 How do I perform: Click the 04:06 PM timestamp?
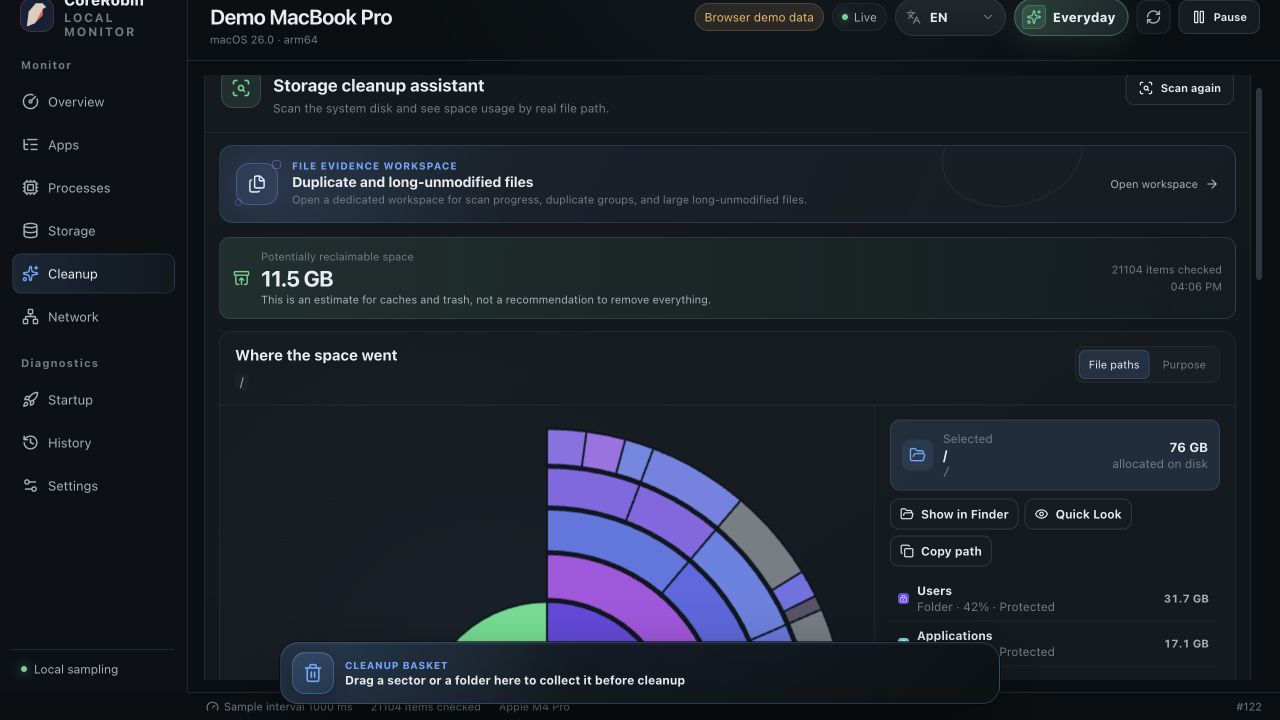point(1196,287)
